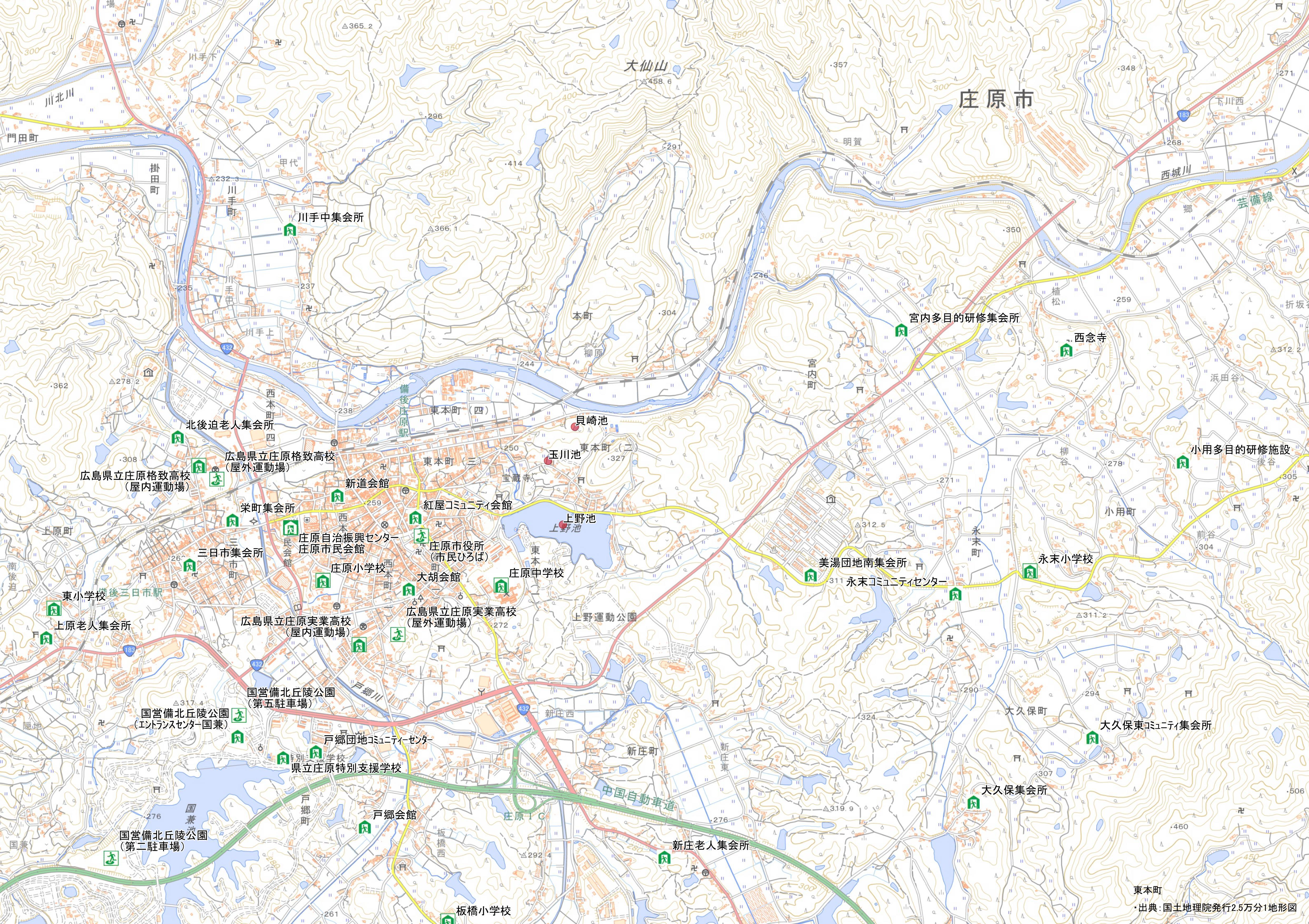Click the 新庄老人集会所 shelter icon
Image resolution: width=1309 pixels, height=924 pixels.
[x=664, y=857]
